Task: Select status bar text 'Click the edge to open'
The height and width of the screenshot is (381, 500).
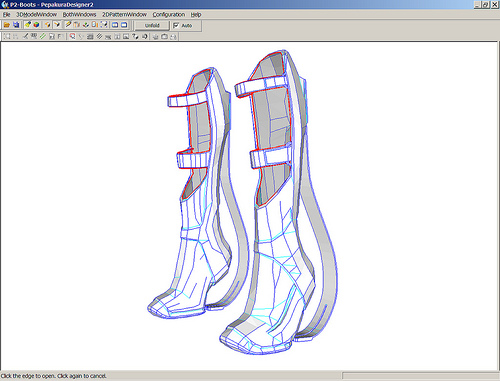Action: [28, 376]
